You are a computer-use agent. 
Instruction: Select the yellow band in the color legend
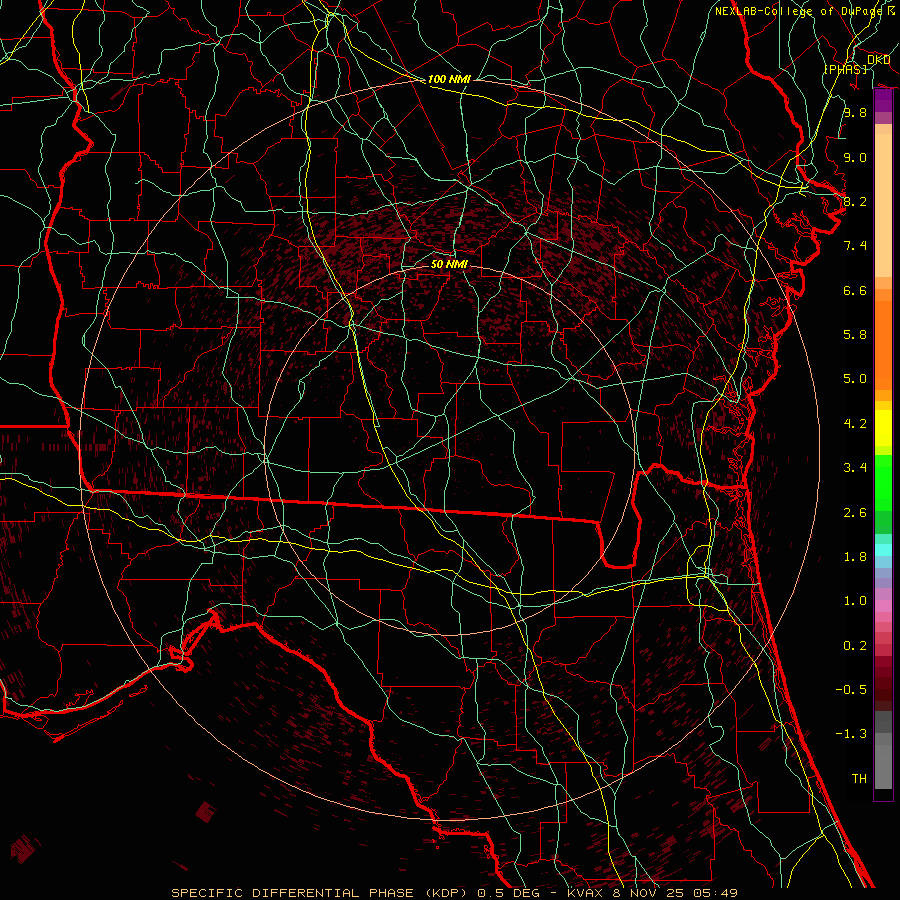point(883,430)
